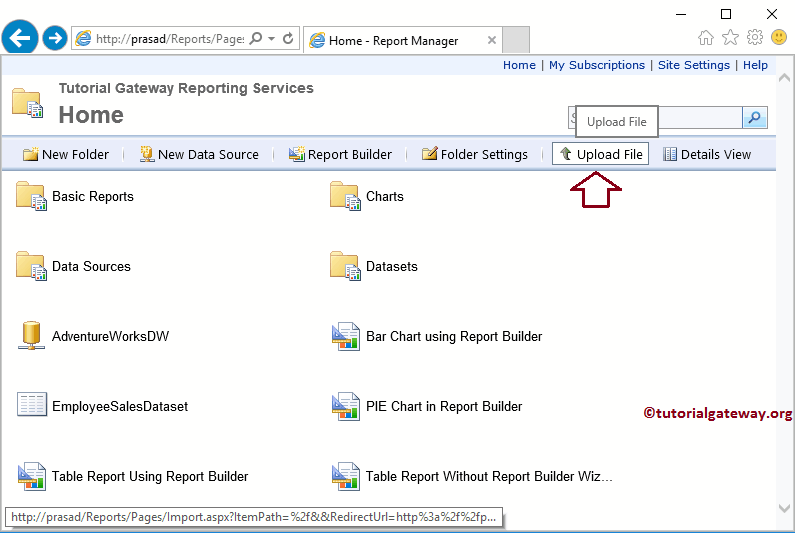The image size is (795, 533).
Task: Click PIE Chart in Report Builder icon
Action: (x=346, y=406)
